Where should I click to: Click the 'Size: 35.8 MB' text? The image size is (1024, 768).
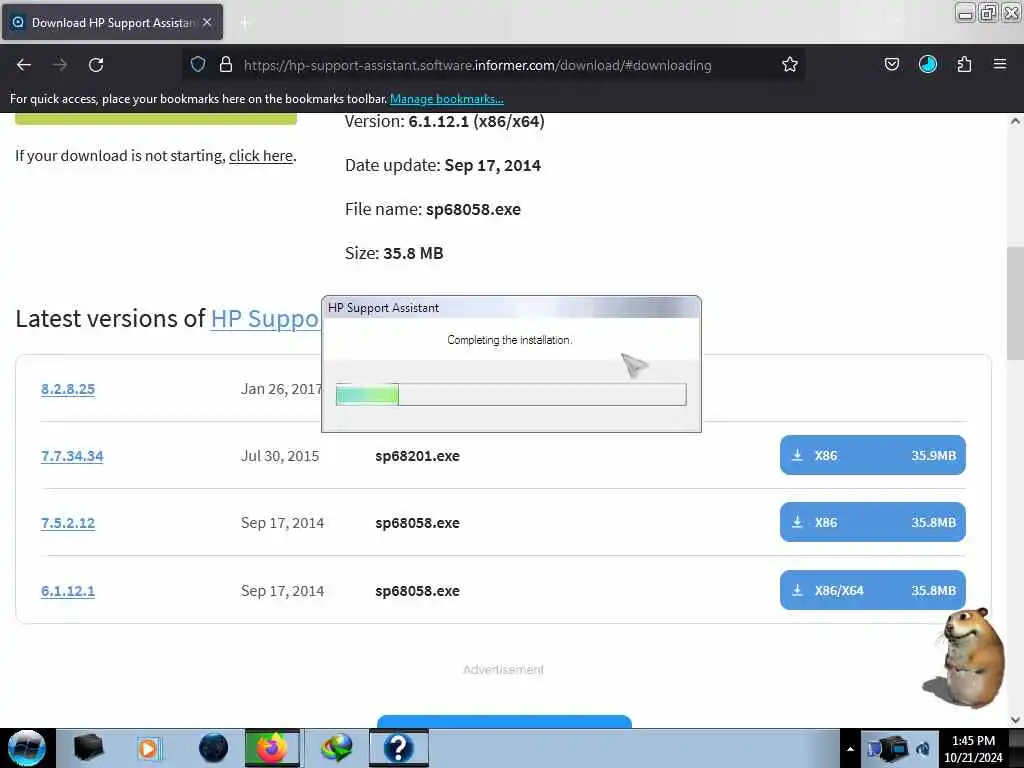tap(394, 253)
